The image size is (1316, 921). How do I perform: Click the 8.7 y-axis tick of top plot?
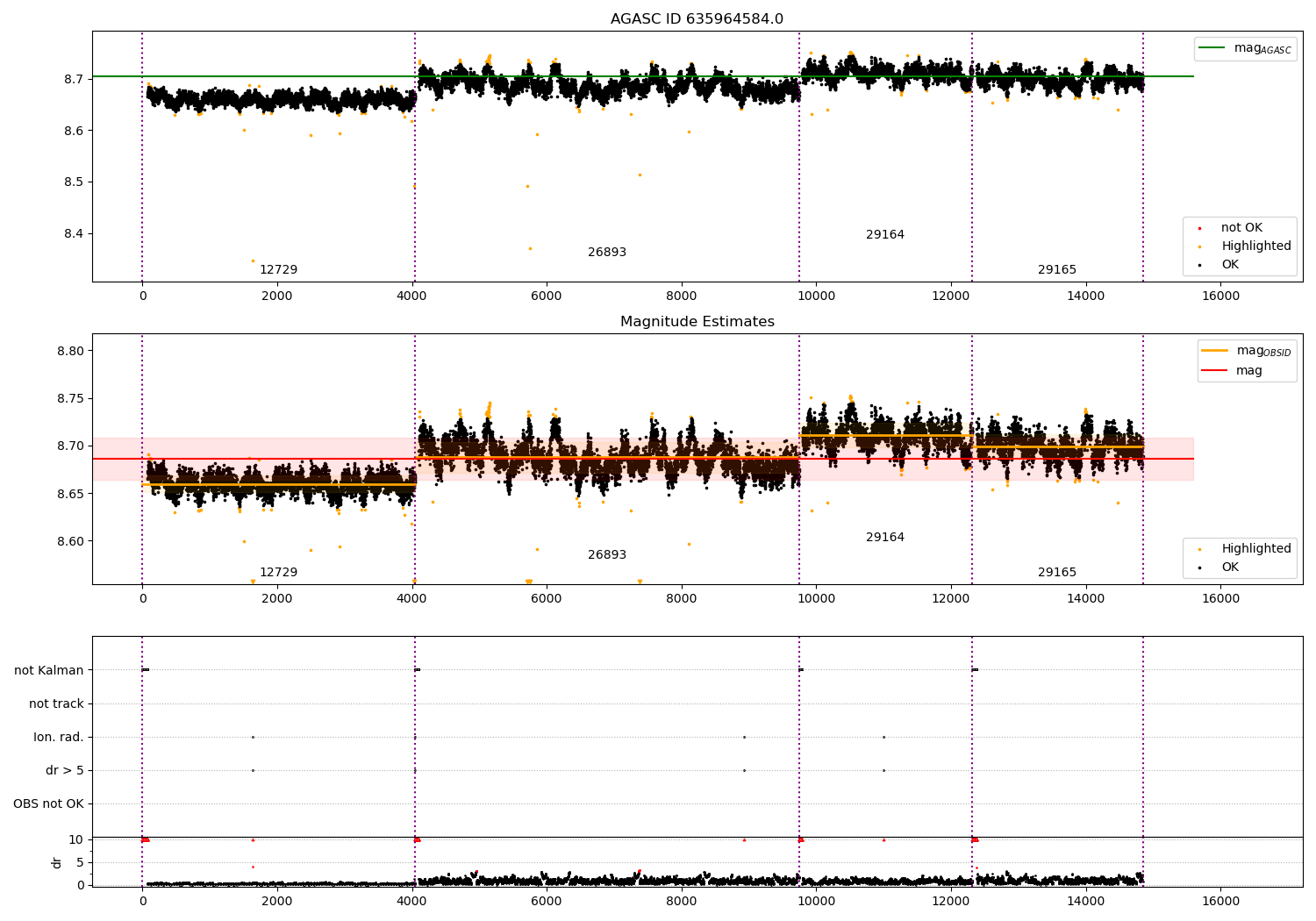coord(74,79)
